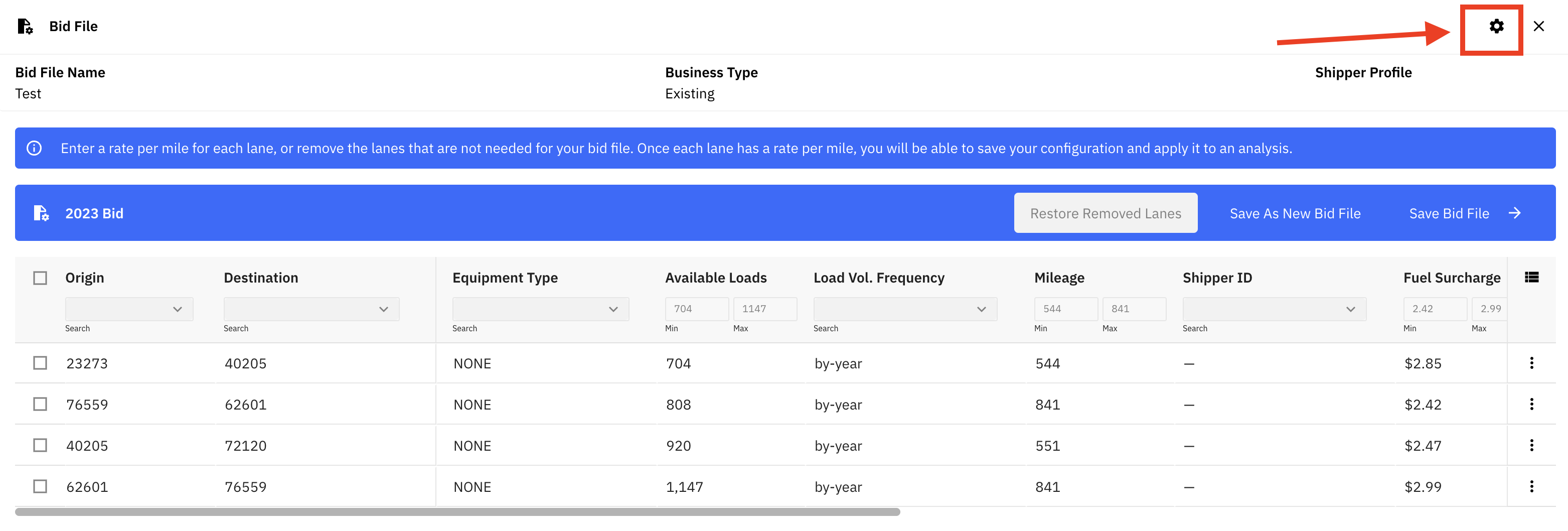
Task: Click the horizontal table scrollbar
Action: (457, 512)
